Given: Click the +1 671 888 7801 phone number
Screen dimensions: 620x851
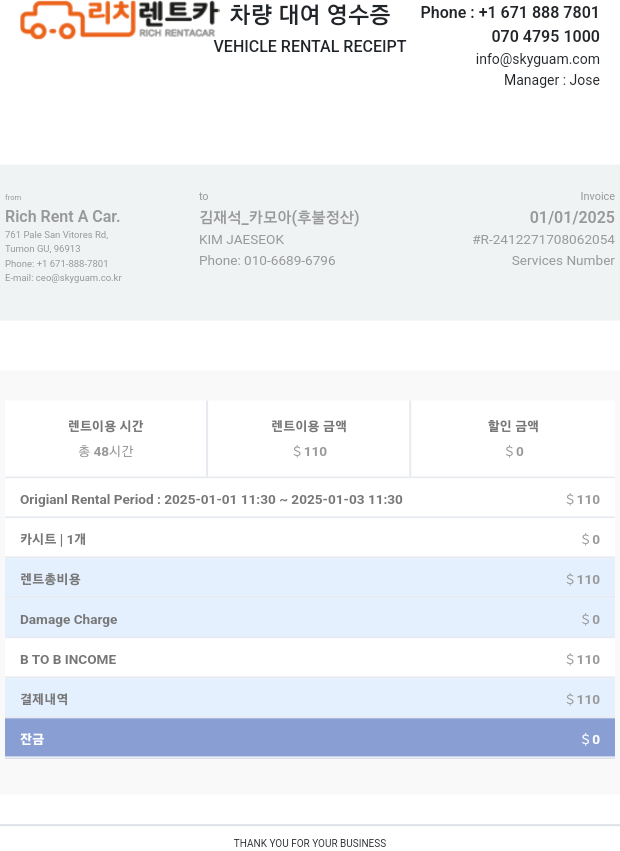Looking at the screenshot, I should coord(538,13).
